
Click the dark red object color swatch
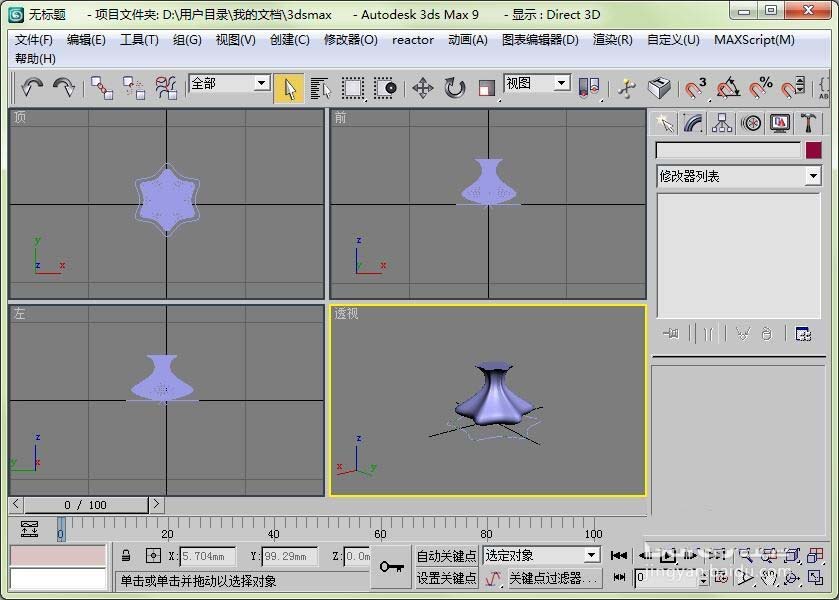[813, 150]
